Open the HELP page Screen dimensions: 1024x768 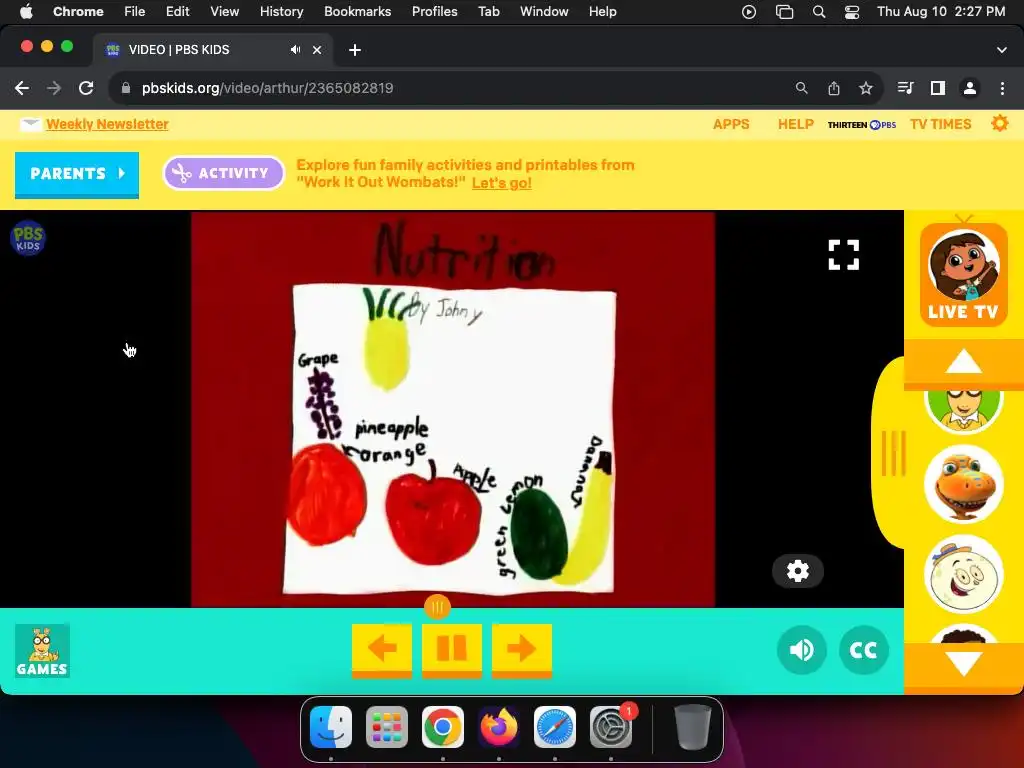(x=795, y=124)
